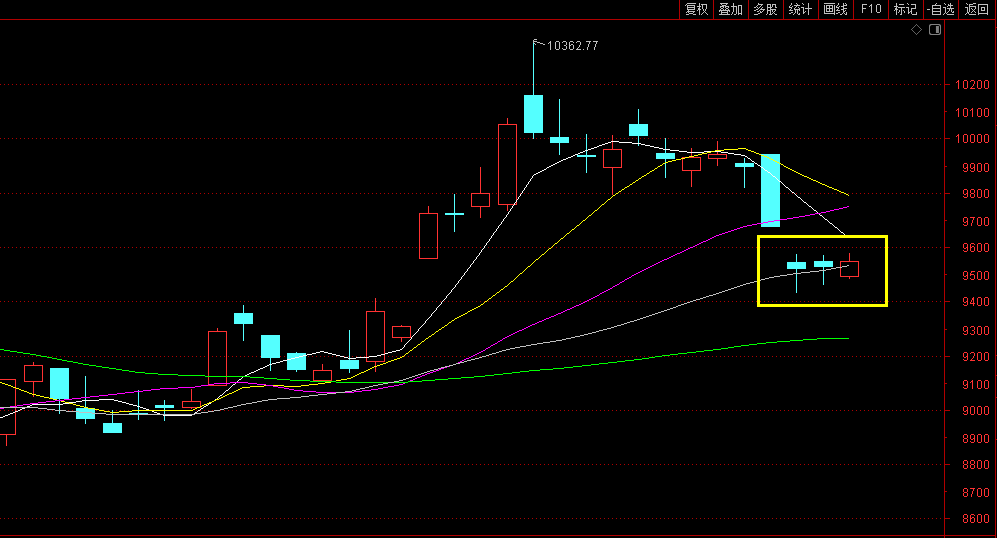Click the 9000 price axis label

click(x=975, y=411)
